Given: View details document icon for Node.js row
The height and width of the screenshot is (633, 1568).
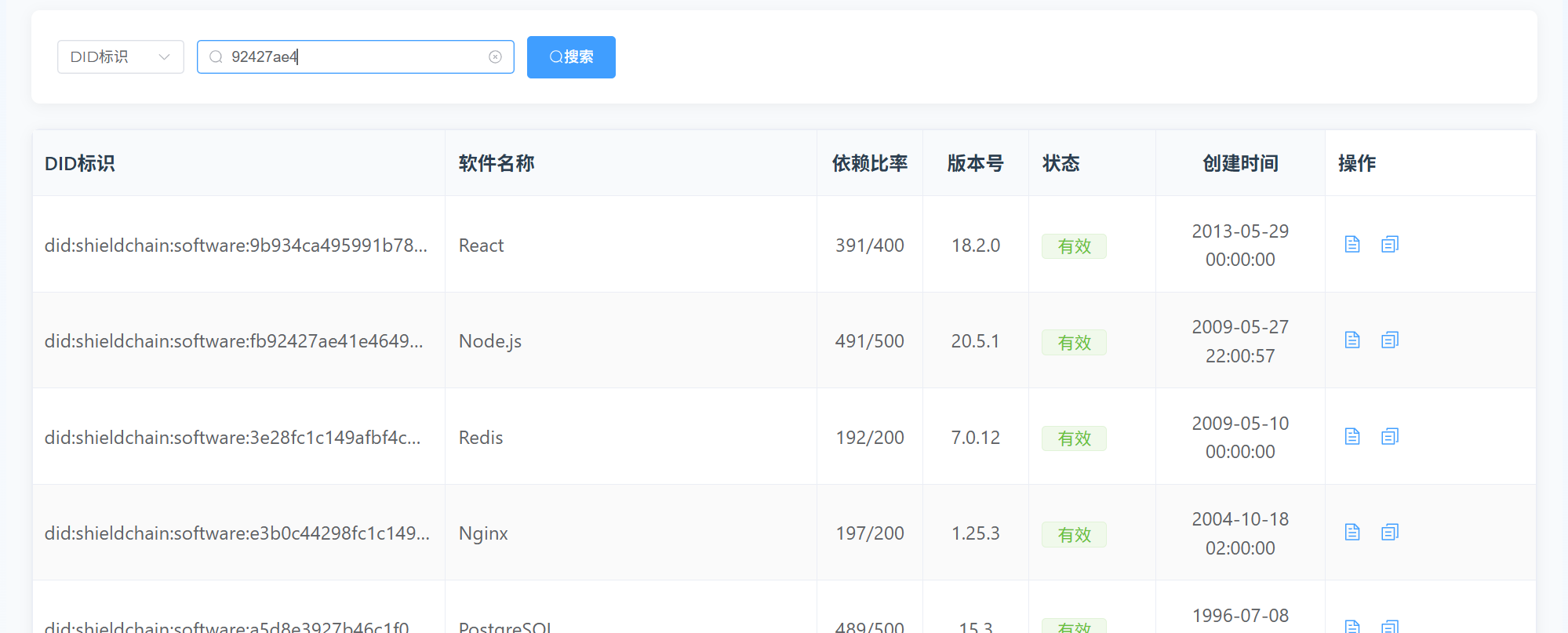Looking at the screenshot, I should click(1352, 340).
